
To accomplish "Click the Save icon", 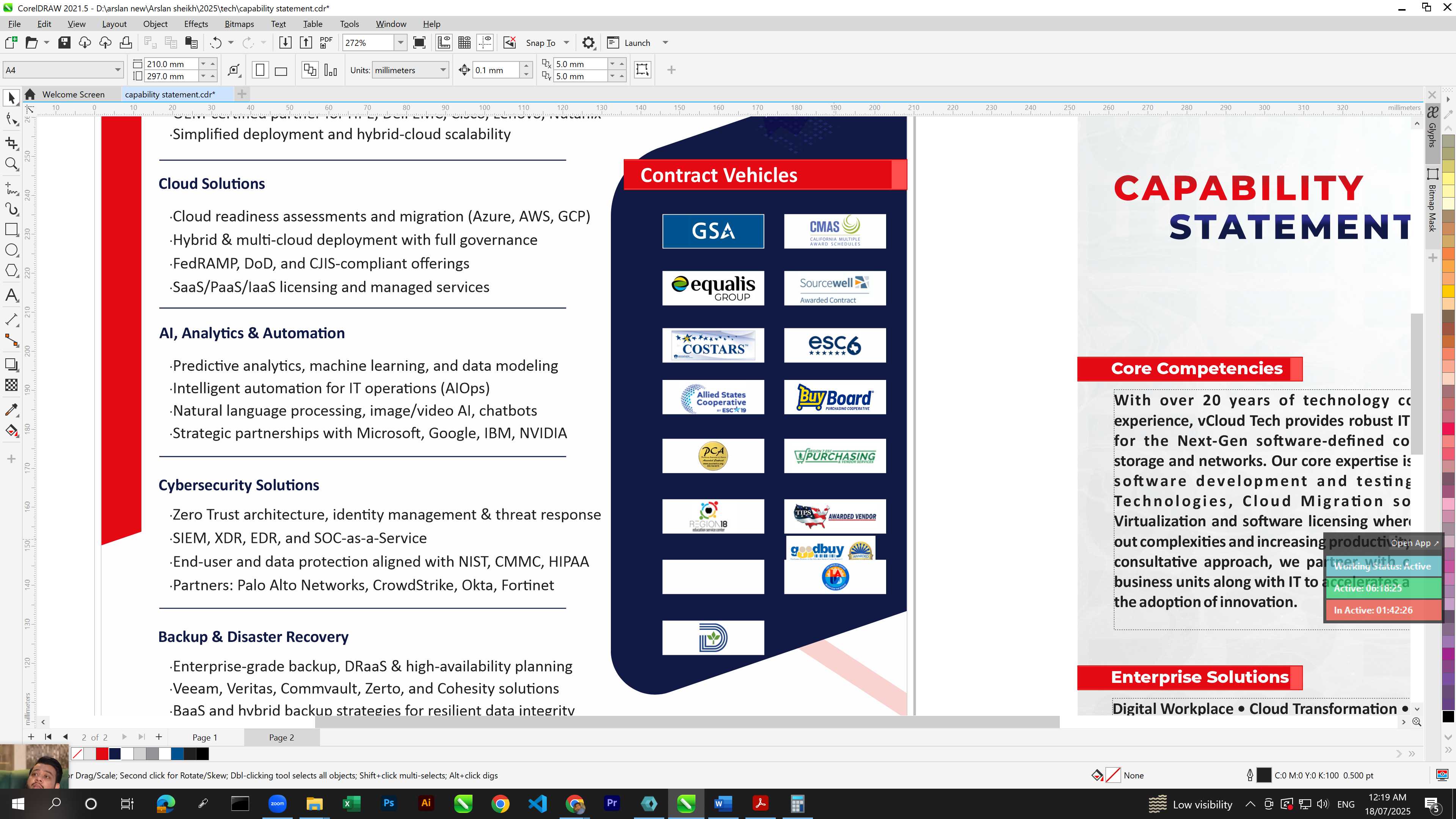I will coord(64,42).
